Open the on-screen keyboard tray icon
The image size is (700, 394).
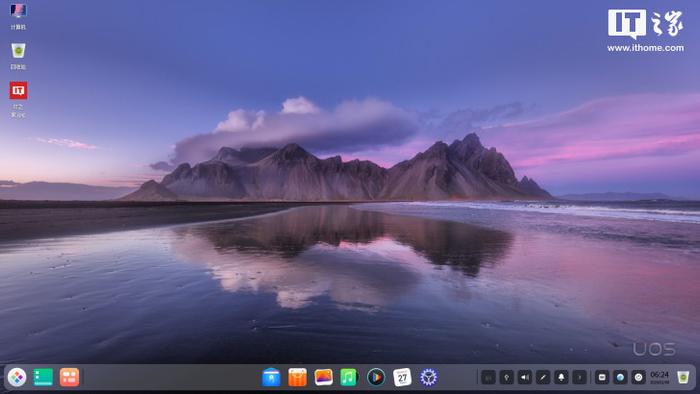tap(602, 377)
